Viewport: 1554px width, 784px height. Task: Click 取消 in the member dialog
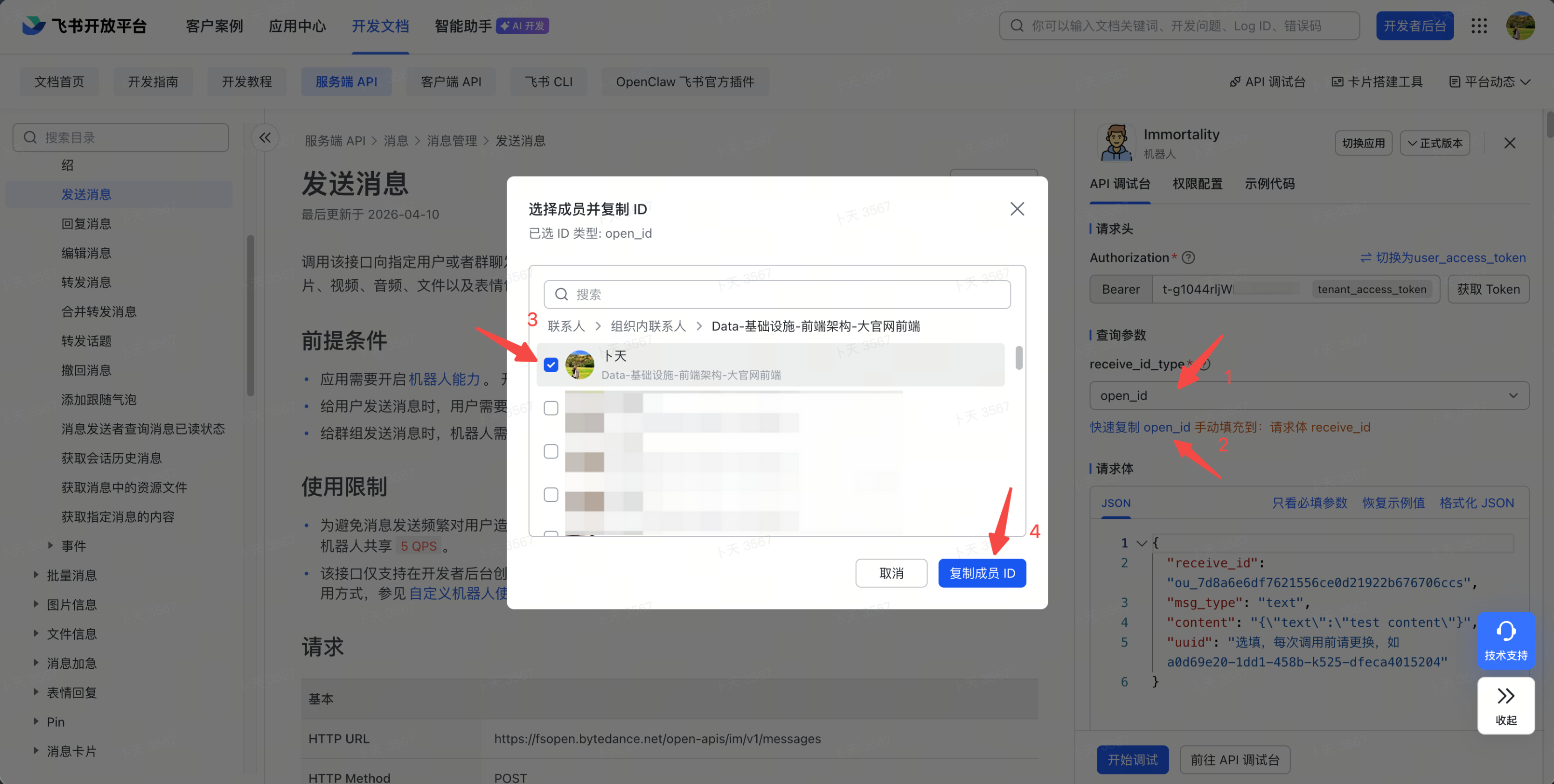pyautogui.click(x=891, y=573)
